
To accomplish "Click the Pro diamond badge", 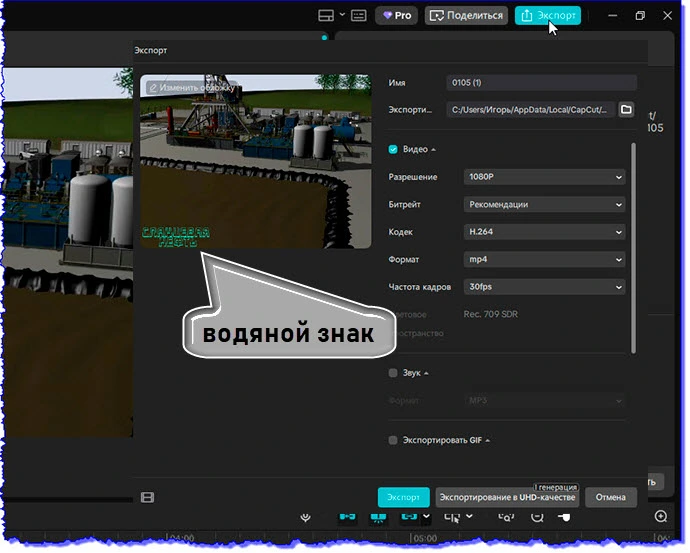I will coord(395,16).
